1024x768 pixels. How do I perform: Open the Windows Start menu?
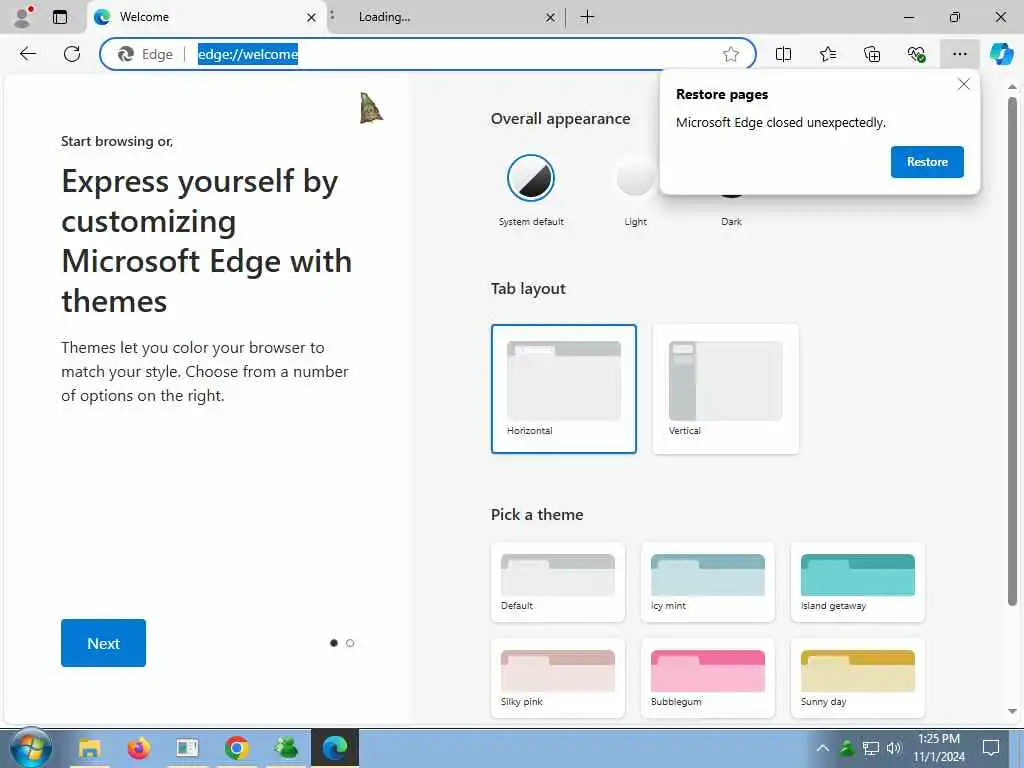click(x=31, y=748)
